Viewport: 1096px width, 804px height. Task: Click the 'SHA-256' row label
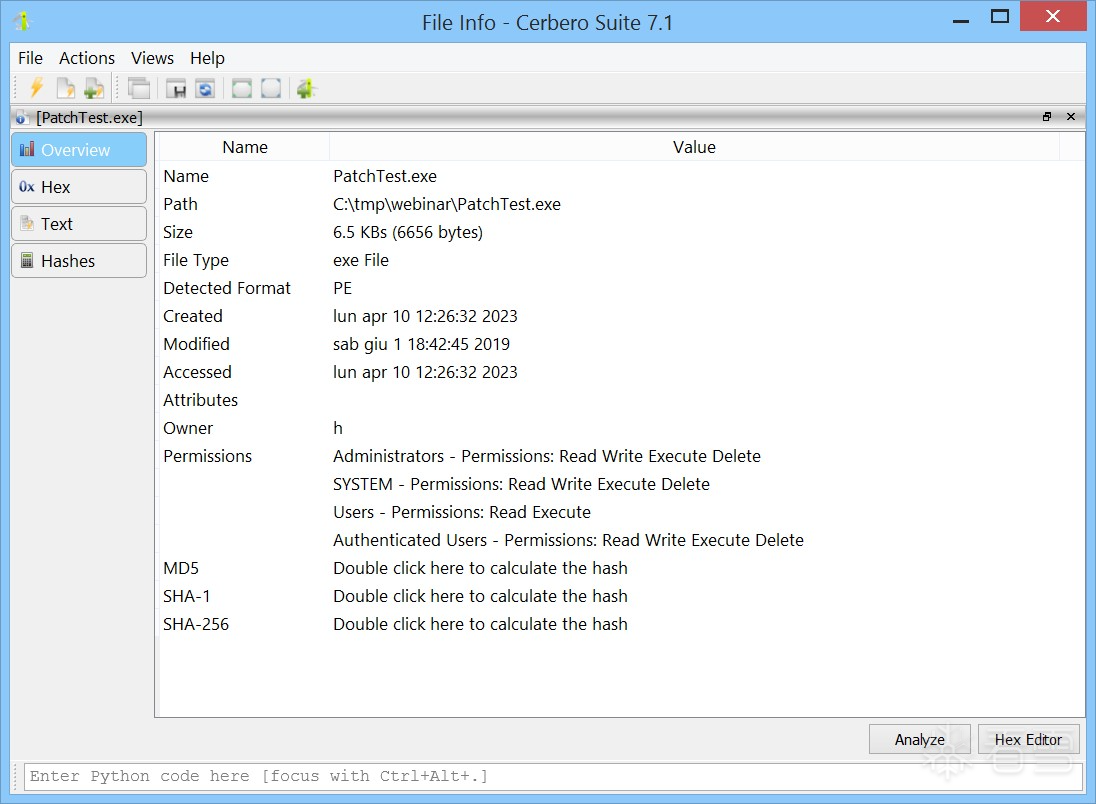click(196, 624)
